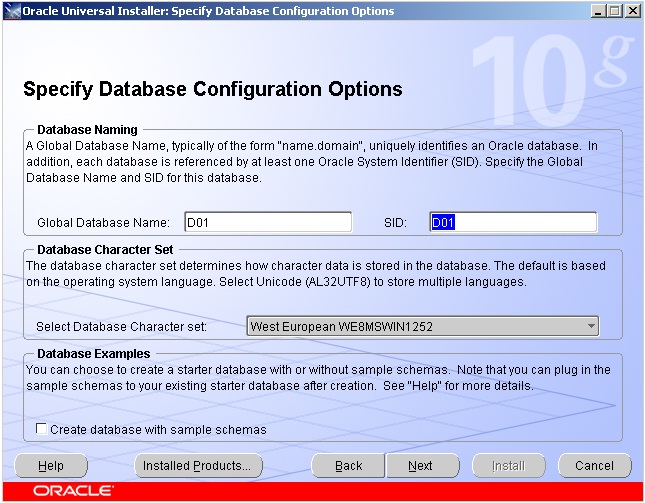View Installed Products
This screenshot has width=645, height=503.
click(197, 466)
